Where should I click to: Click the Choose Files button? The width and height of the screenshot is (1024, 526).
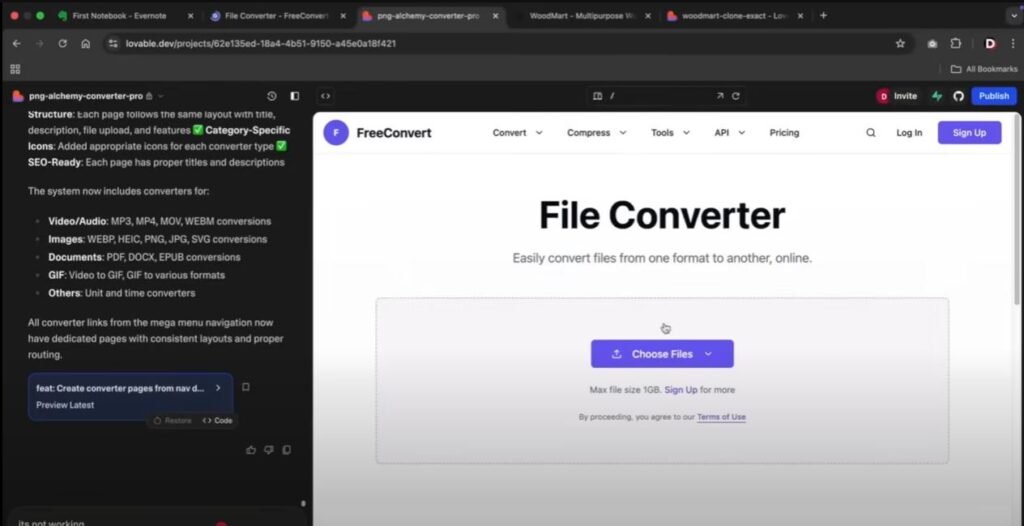(x=662, y=354)
